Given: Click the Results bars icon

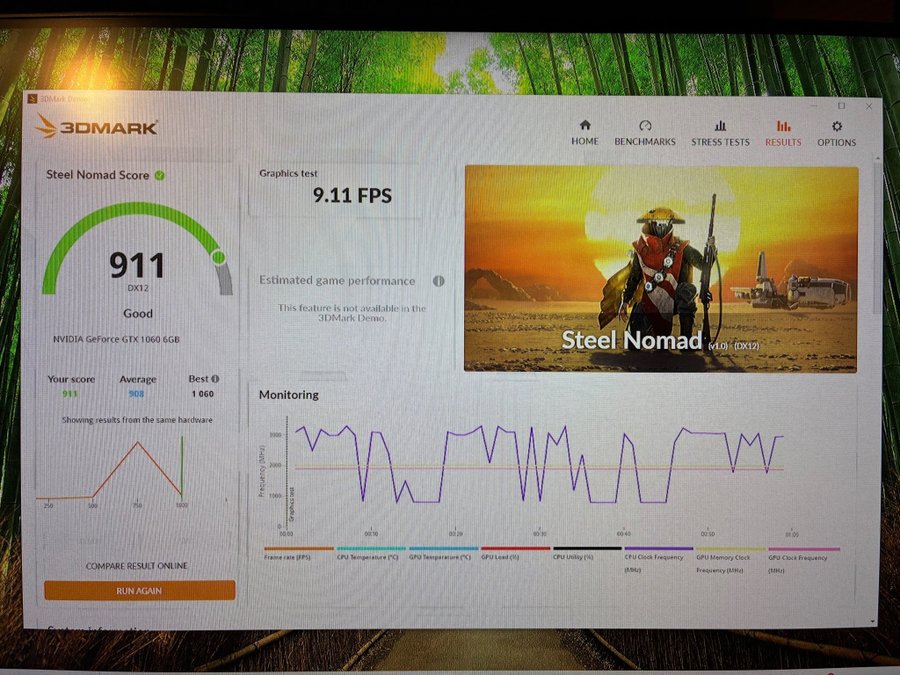Looking at the screenshot, I should click(783, 126).
